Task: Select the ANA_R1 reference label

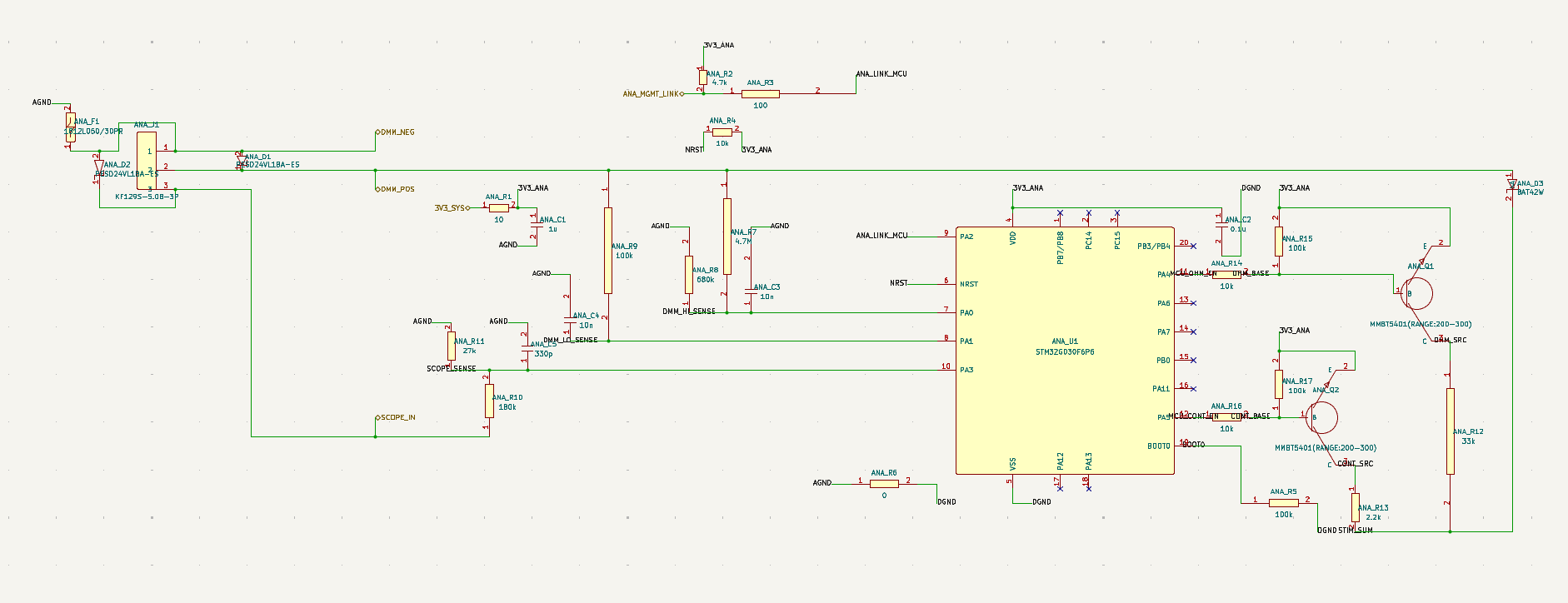Action: pos(499,197)
